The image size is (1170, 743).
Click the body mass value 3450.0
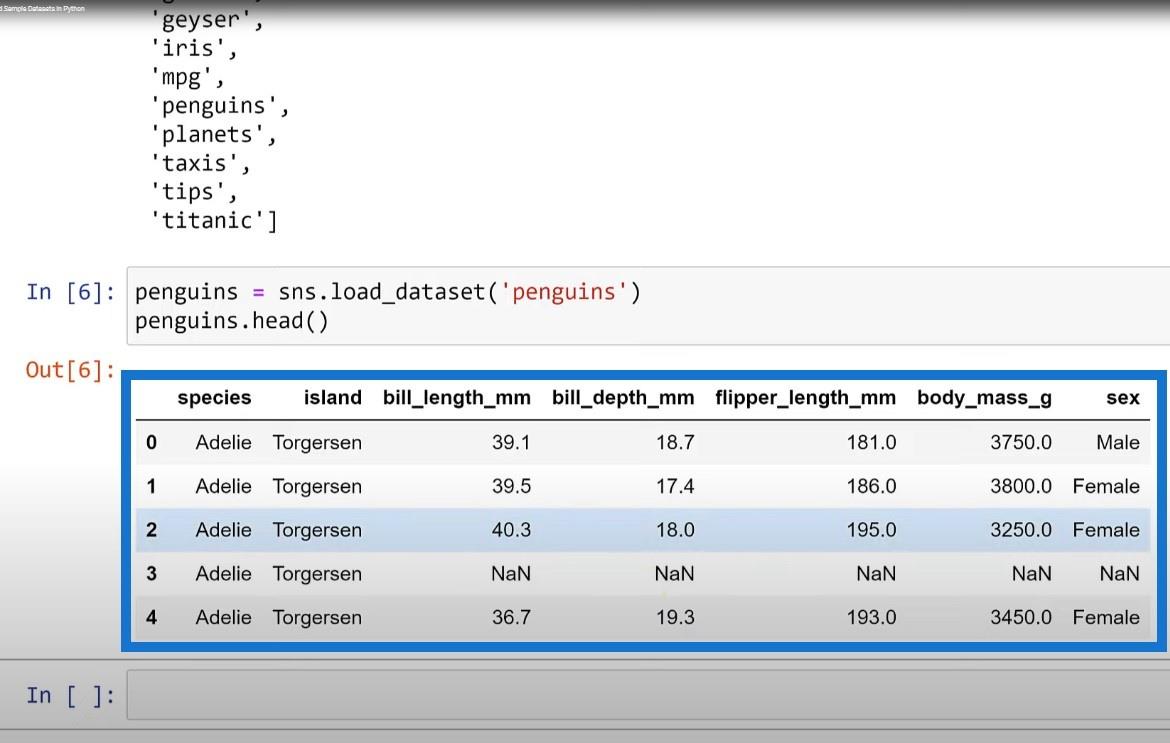tap(1021, 618)
